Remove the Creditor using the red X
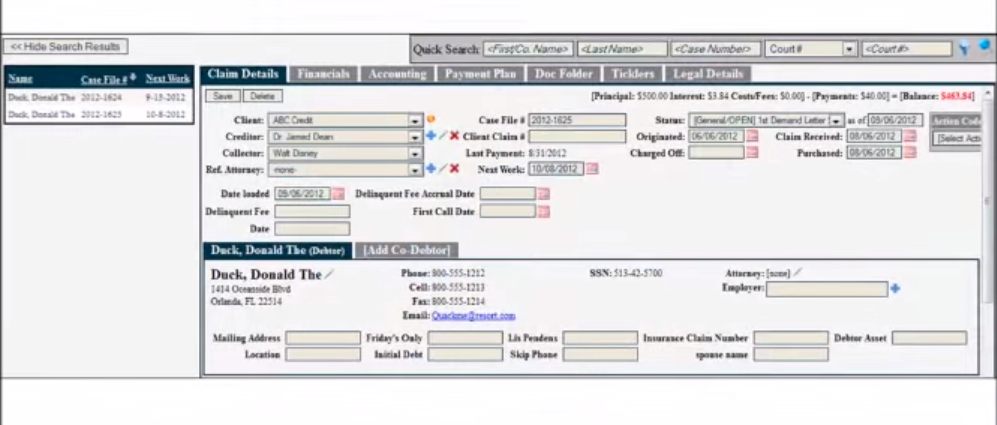Image resolution: width=997 pixels, height=425 pixels. point(454,136)
